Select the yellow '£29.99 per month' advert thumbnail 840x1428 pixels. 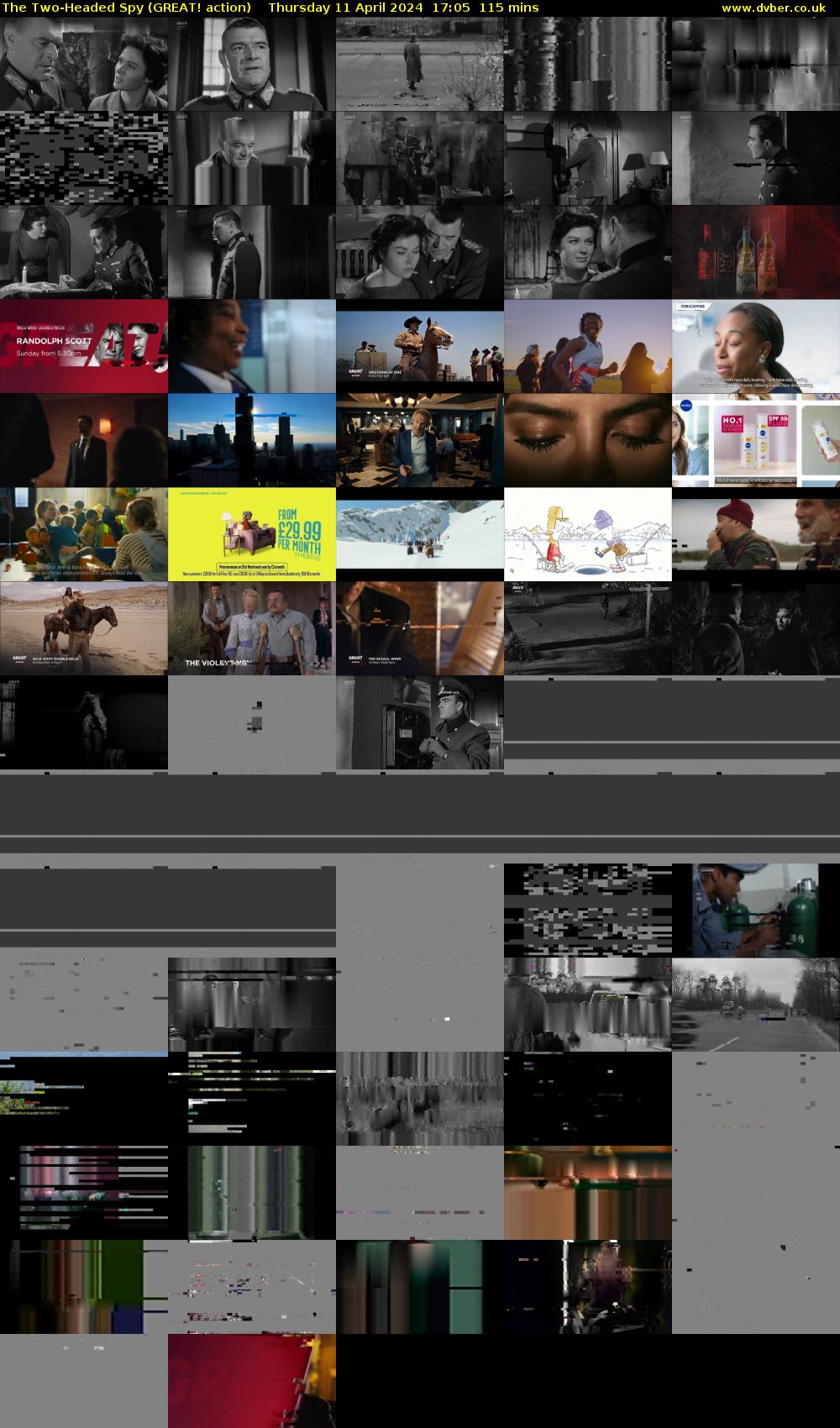252,534
